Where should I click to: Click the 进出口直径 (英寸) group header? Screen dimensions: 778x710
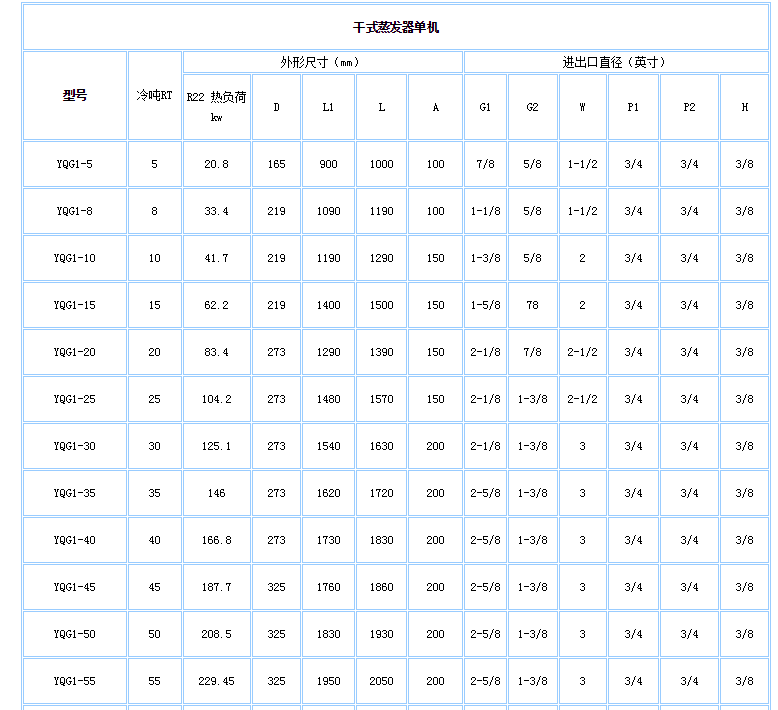tap(613, 62)
